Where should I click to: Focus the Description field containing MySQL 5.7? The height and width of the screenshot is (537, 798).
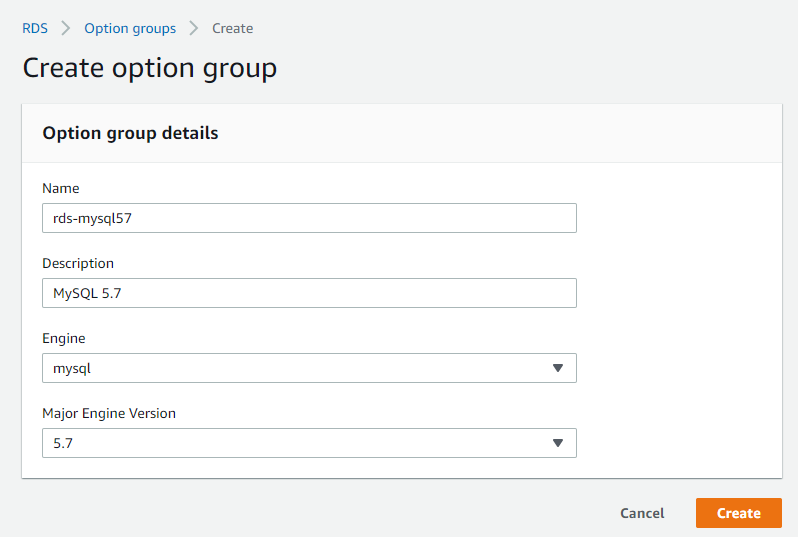point(309,293)
